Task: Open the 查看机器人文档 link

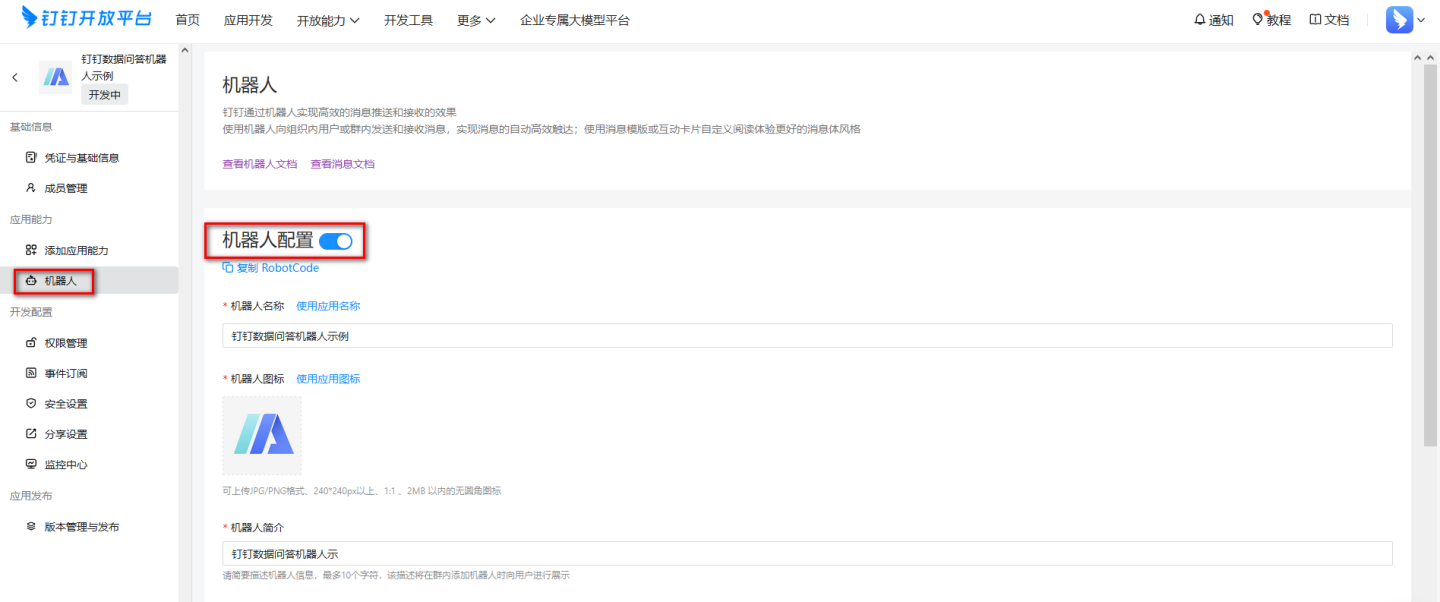Action: click(259, 164)
